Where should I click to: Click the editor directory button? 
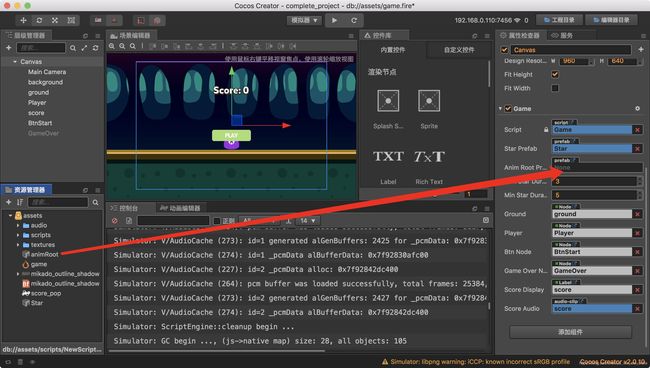coord(611,20)
